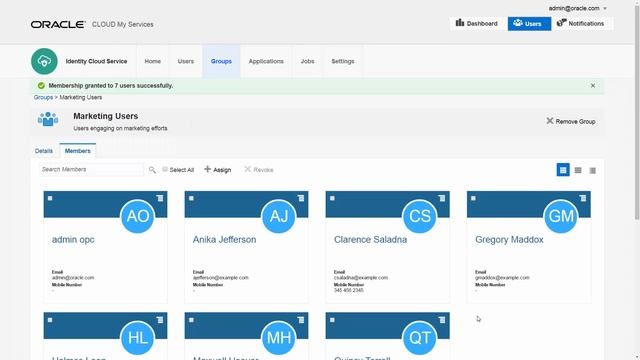Select the Members tab

[78, 151]
